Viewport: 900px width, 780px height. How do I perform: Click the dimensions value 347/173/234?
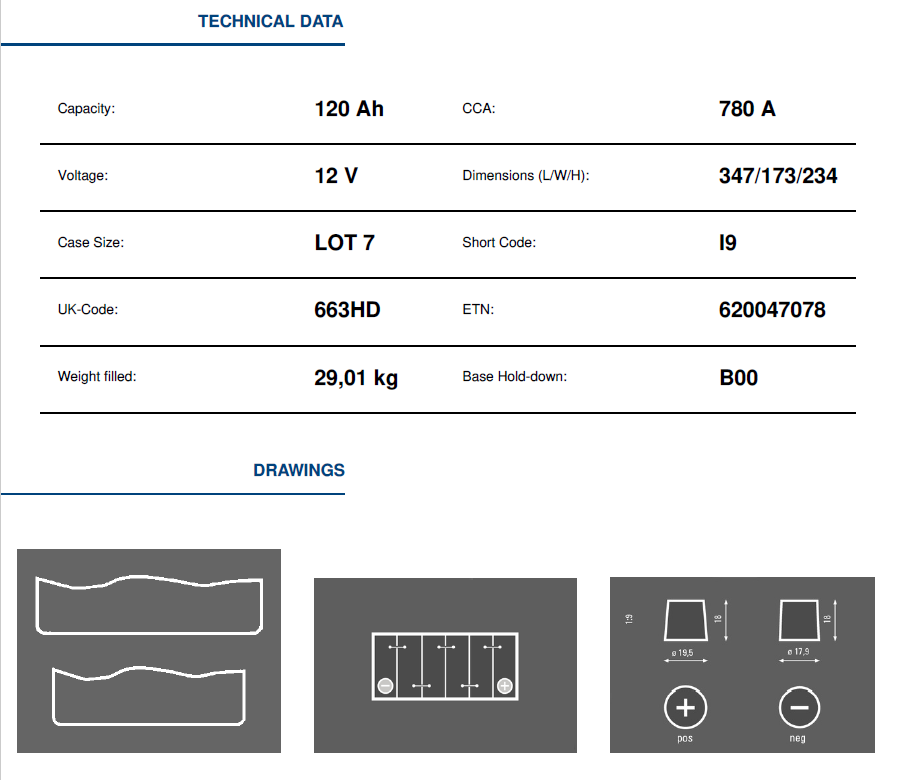778,176
